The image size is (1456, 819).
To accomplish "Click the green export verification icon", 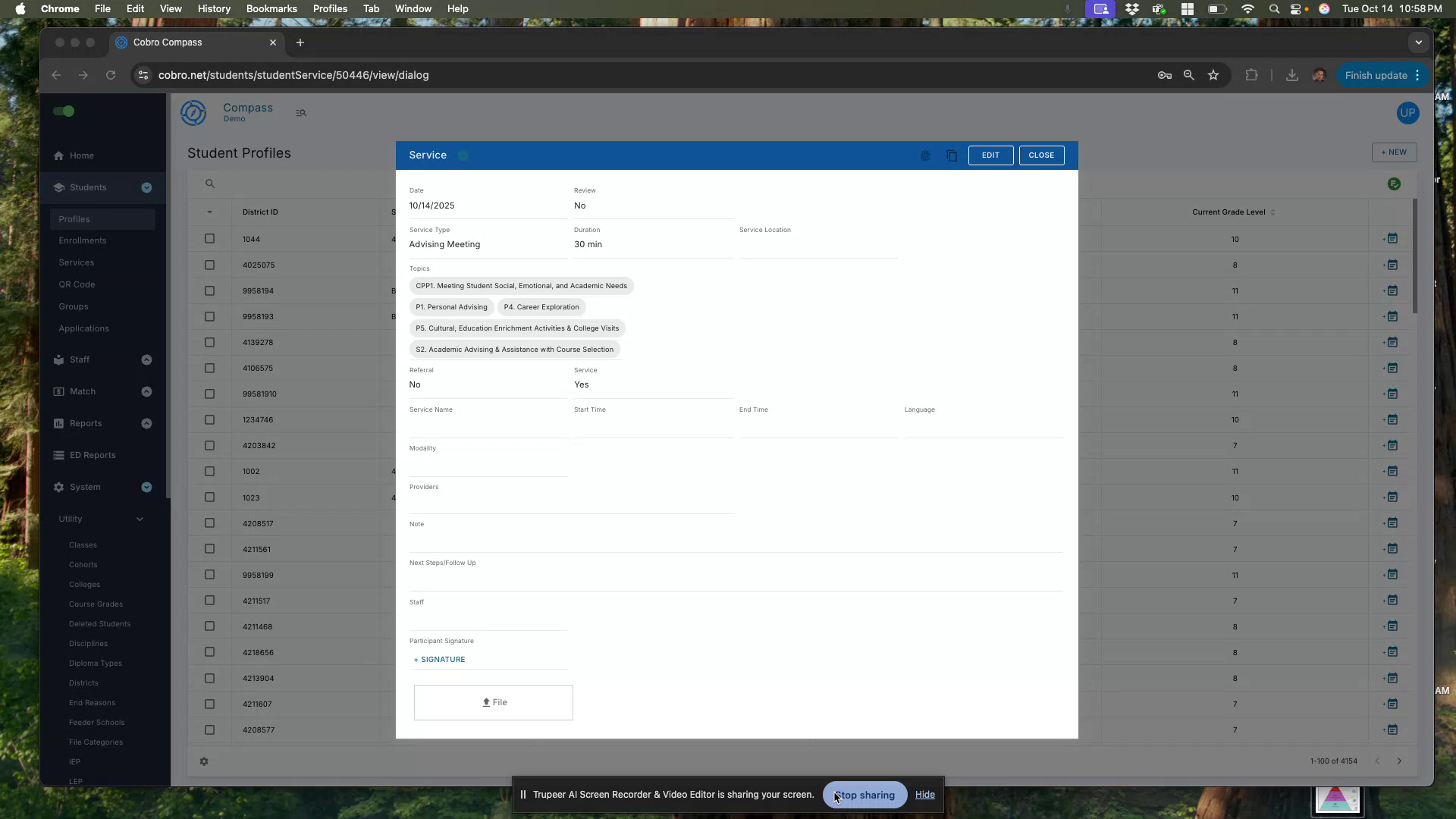I will [1395, 184].
